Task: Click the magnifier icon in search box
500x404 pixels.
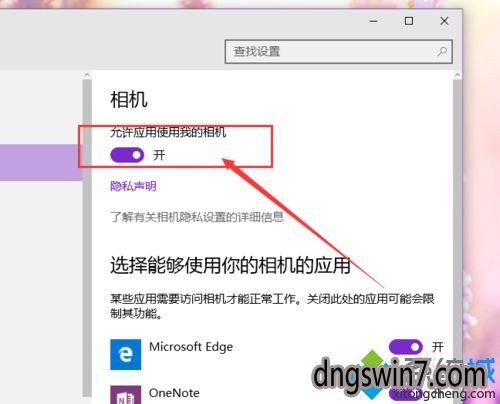Action: 442,51
